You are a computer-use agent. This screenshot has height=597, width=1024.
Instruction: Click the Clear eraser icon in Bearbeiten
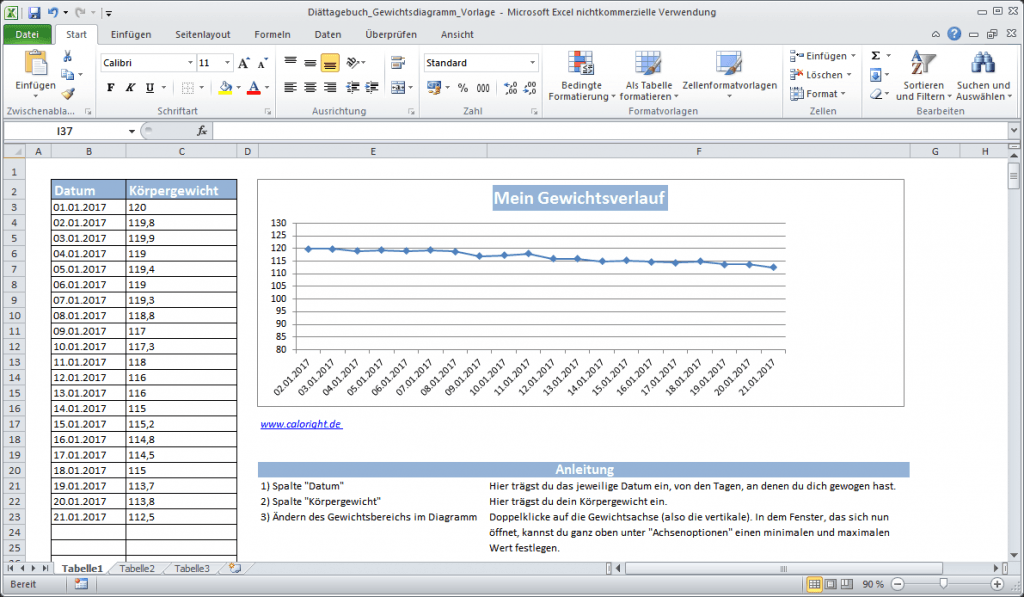coord(876,94)
